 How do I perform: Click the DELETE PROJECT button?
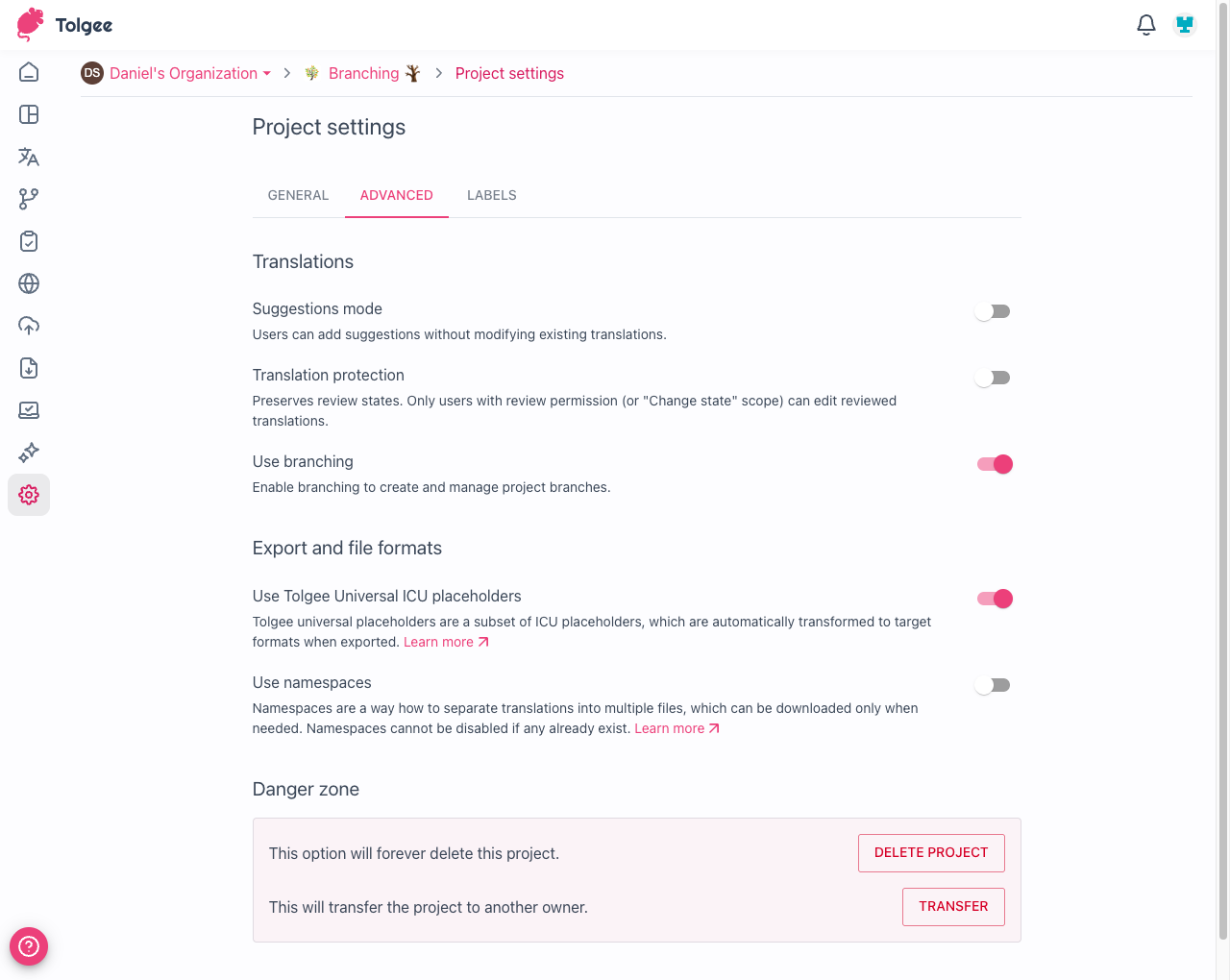click(x=930, y=852)
